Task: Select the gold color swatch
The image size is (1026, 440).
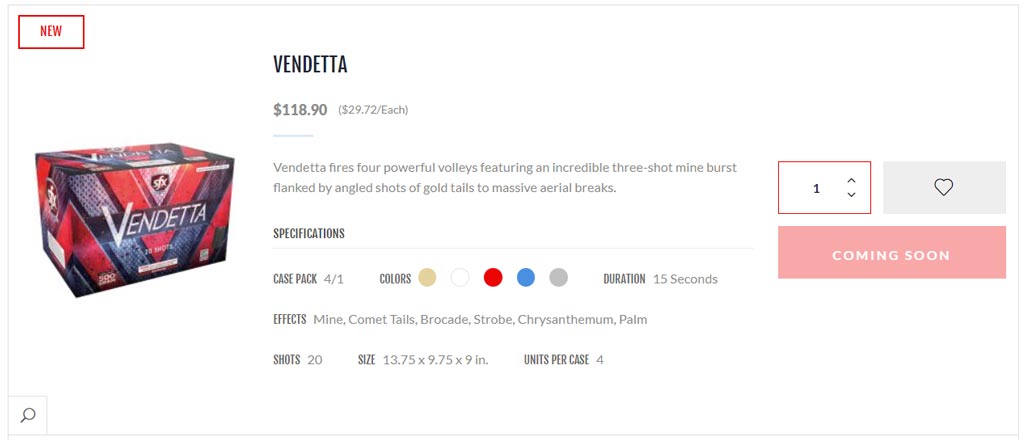Action: tap(427, 278)
